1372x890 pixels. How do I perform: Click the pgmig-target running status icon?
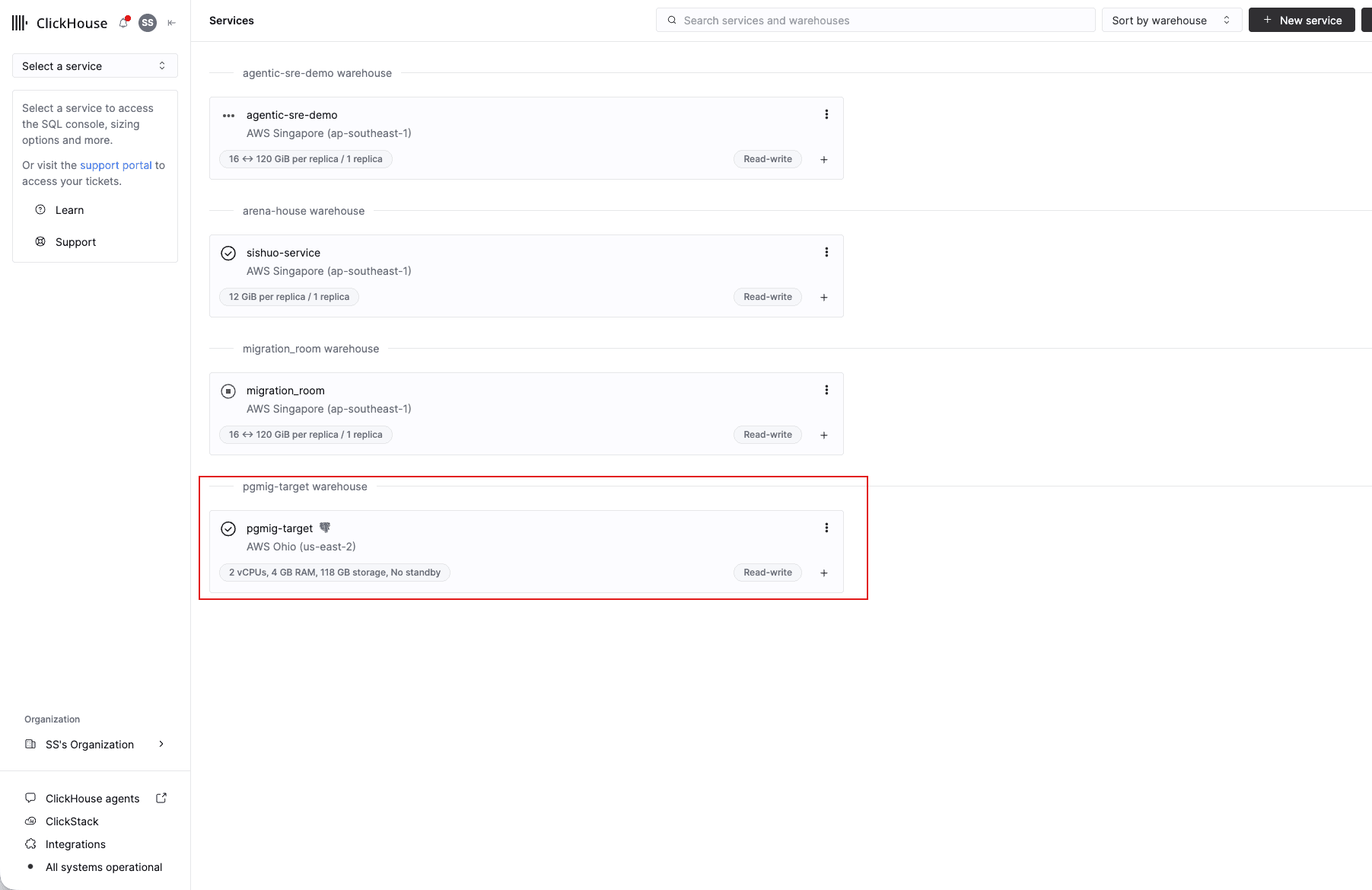pyautogui.click(x=228, y=529)
